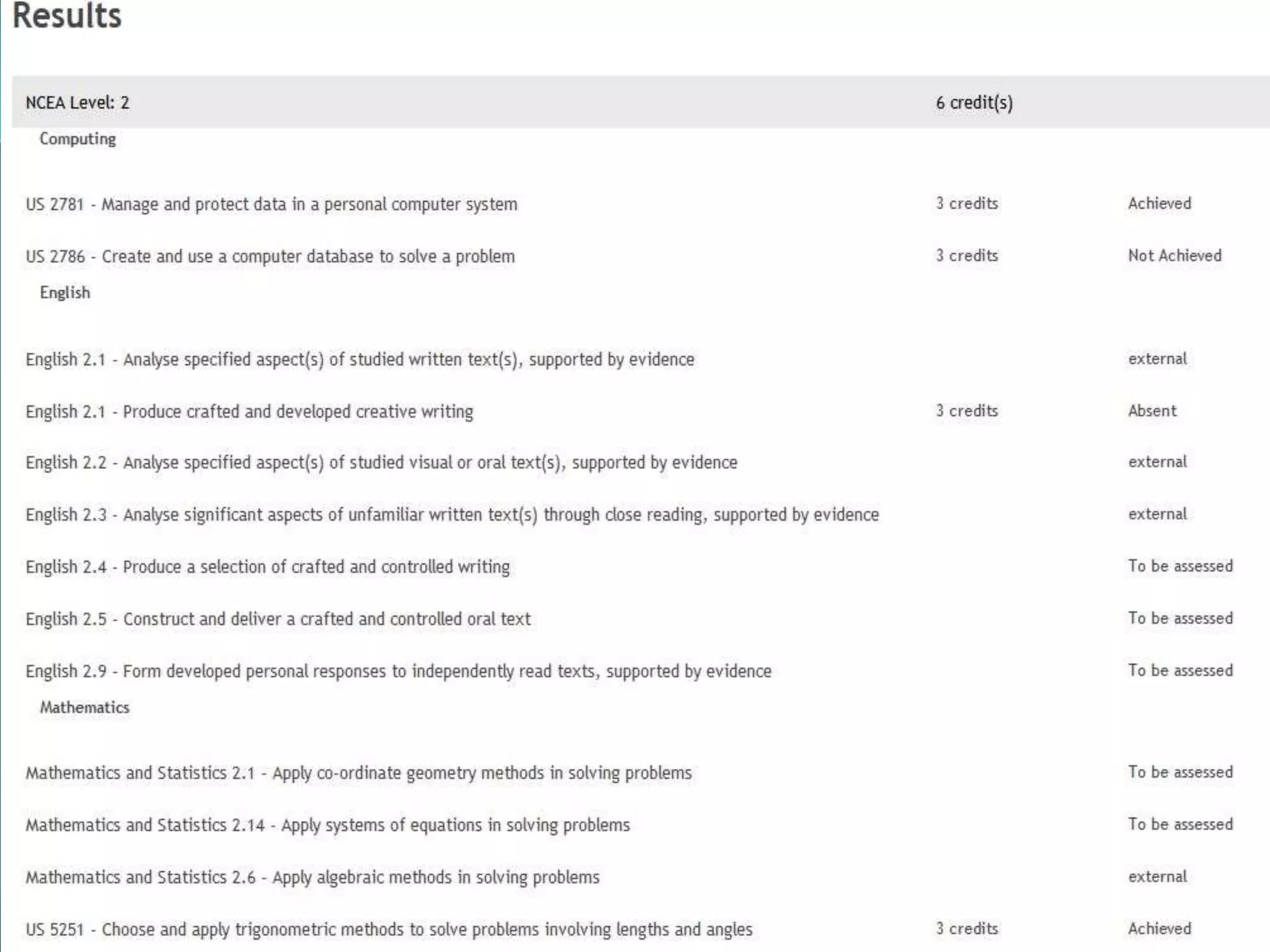Click Mathematics 2.6 algebraic methods standard
This screenshot has height=952, width=1270.
313,877
